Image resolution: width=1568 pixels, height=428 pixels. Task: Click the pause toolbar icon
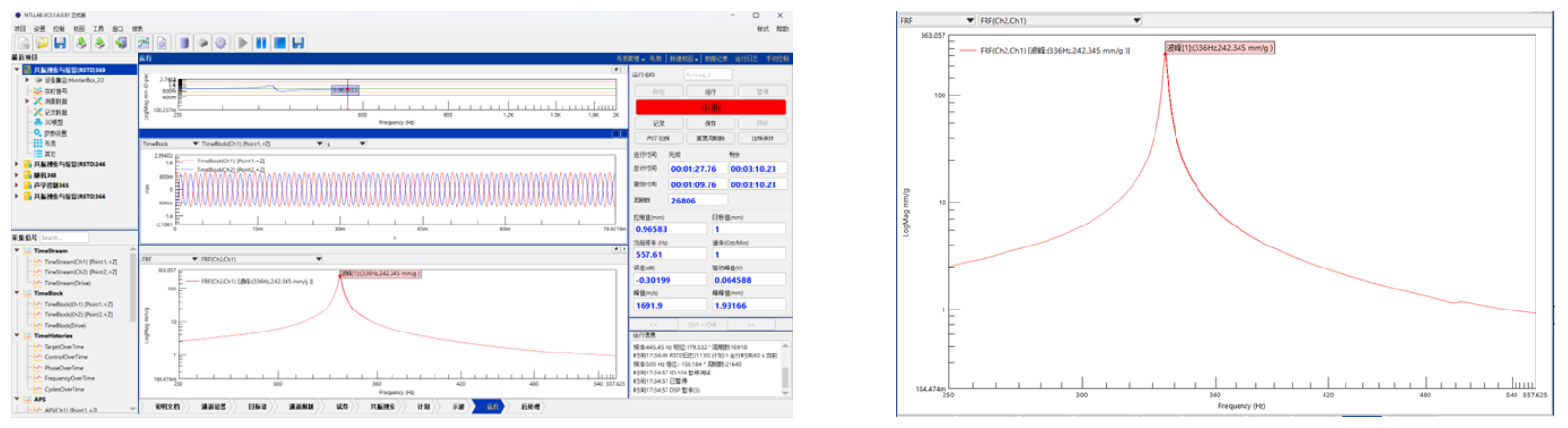click(x=261, y=43)
